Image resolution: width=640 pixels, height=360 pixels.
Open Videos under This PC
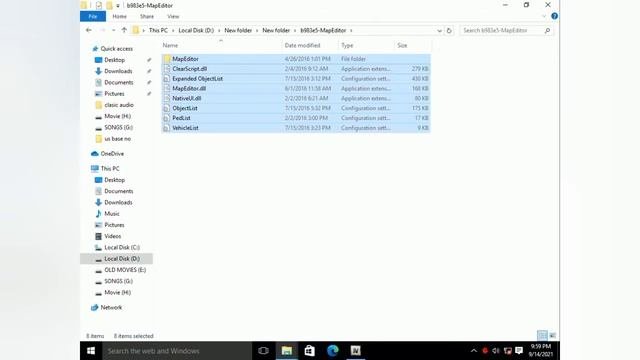click(x=112, y=236)
